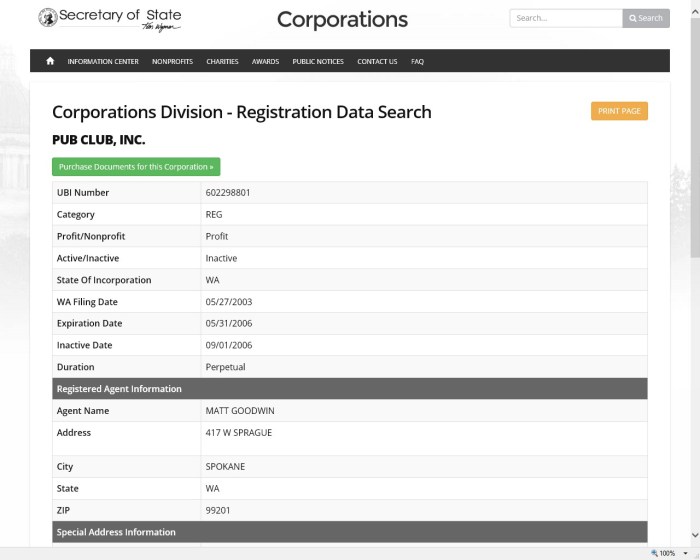Click Purchase Documents for this Corporation

[136, 167]
